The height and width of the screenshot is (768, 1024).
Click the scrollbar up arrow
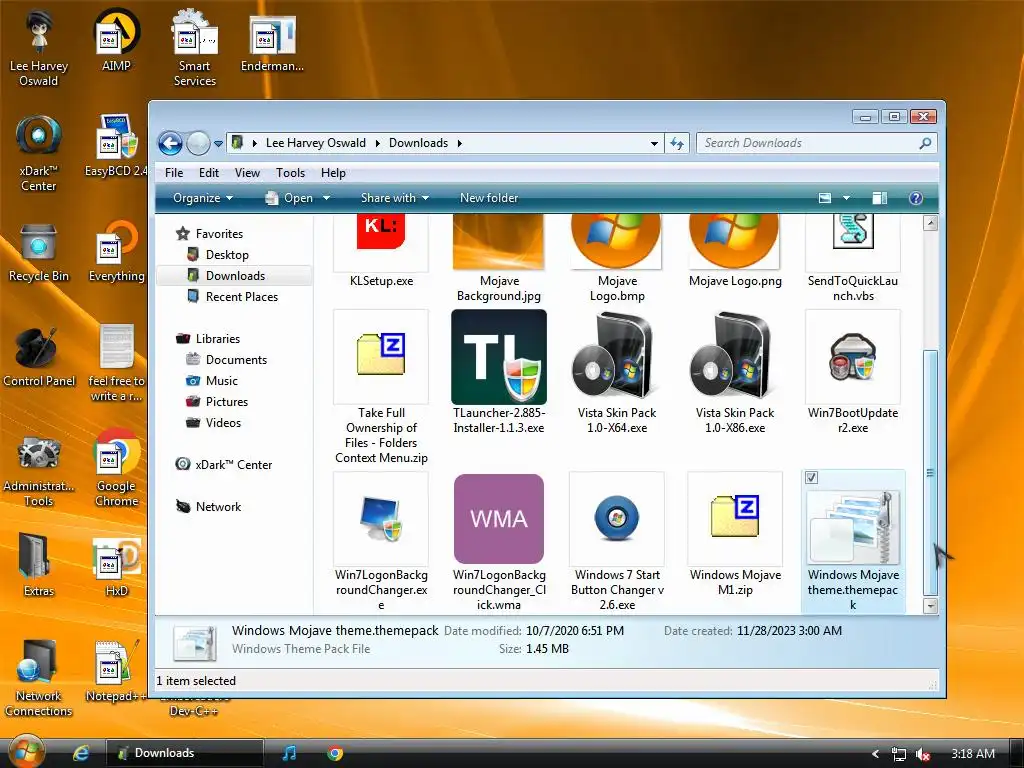click(931, 223)
